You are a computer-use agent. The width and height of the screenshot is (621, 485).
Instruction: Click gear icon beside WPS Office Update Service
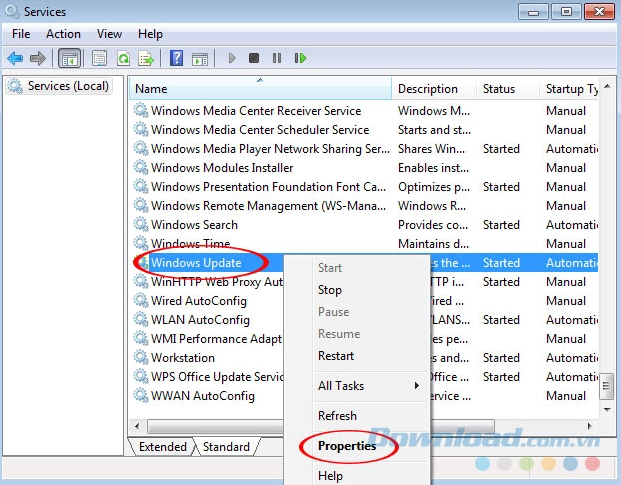[x=141, y=376]
